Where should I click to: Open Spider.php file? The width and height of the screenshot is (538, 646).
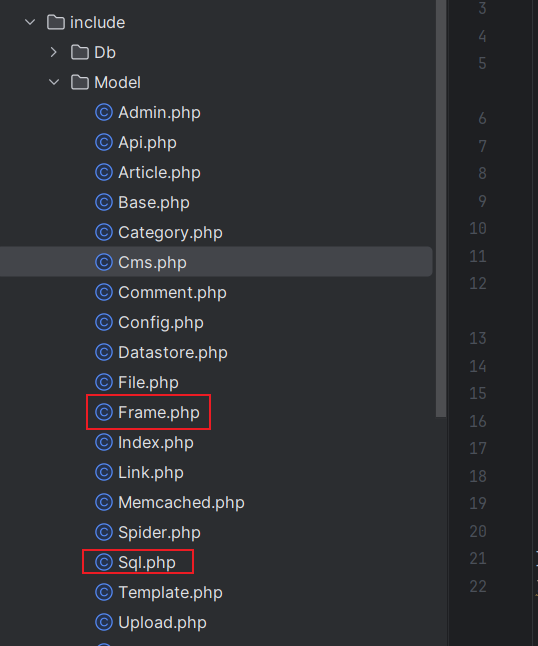click(159, 532)
